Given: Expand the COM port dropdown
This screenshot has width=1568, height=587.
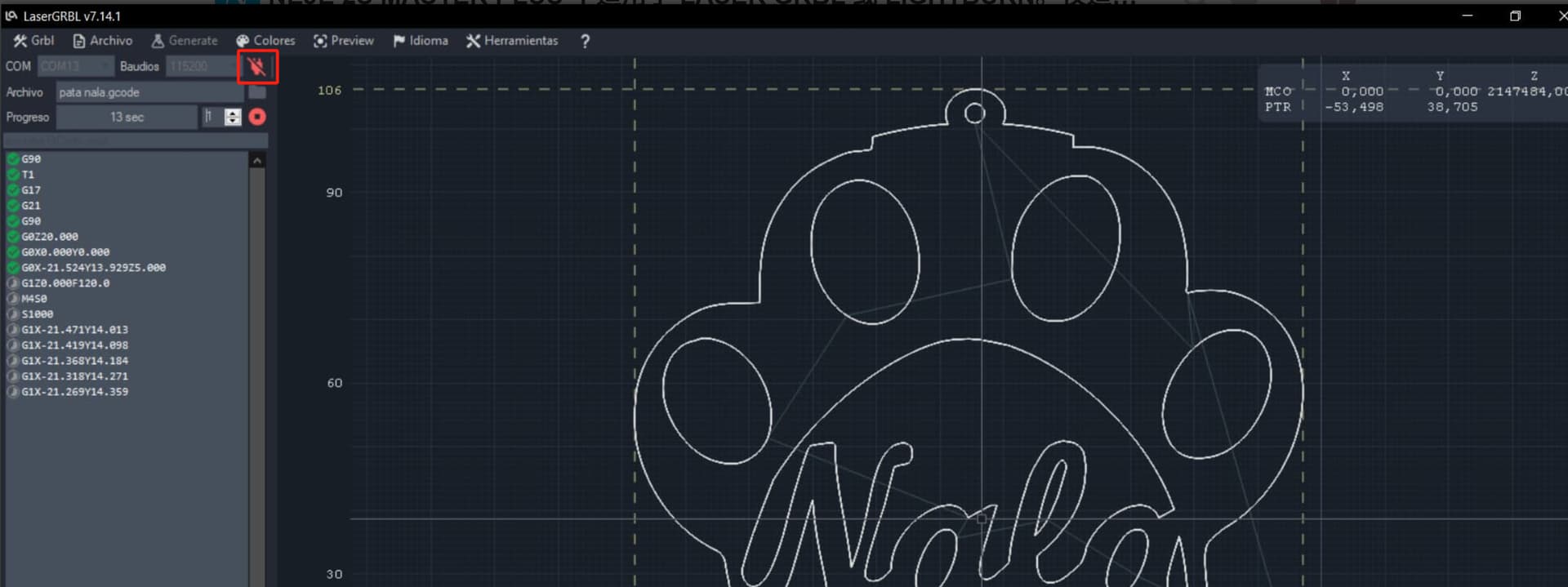Looking at the screenshot, I should (75, 66).
